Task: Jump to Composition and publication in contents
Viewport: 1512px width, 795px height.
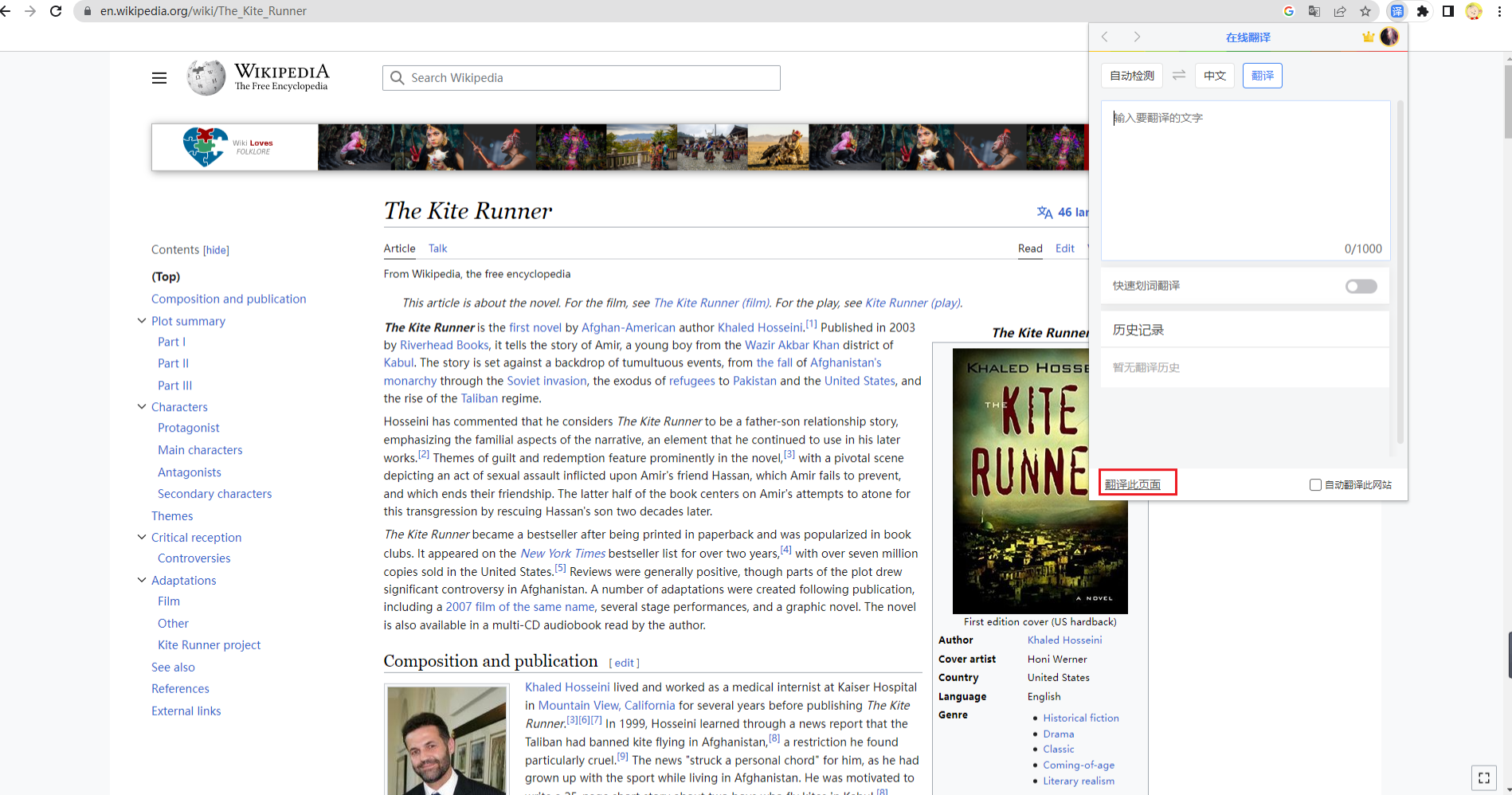Action: coord(229,299)
